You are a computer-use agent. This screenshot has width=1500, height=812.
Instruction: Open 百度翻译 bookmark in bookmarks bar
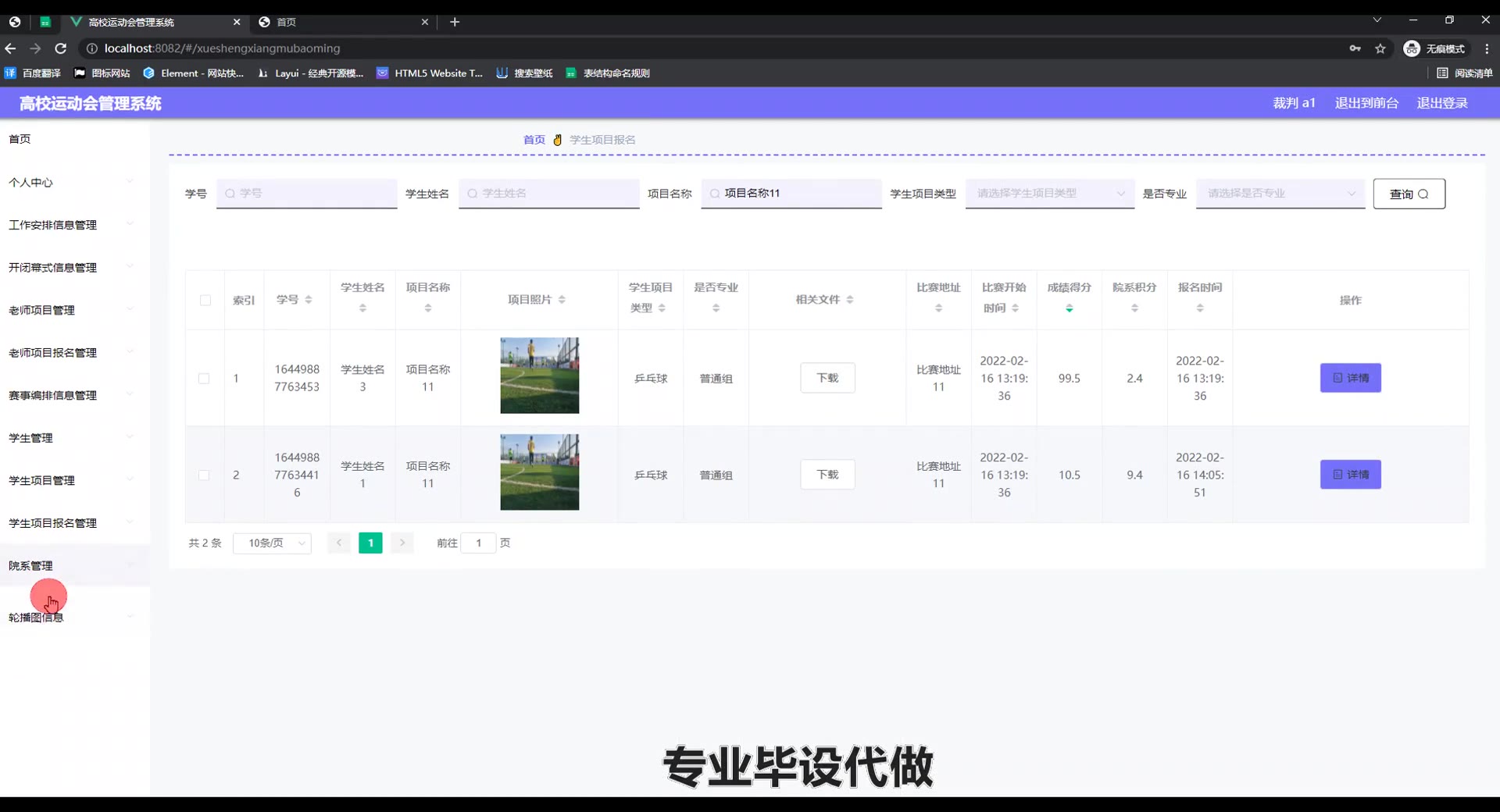[x=33, y=73]
